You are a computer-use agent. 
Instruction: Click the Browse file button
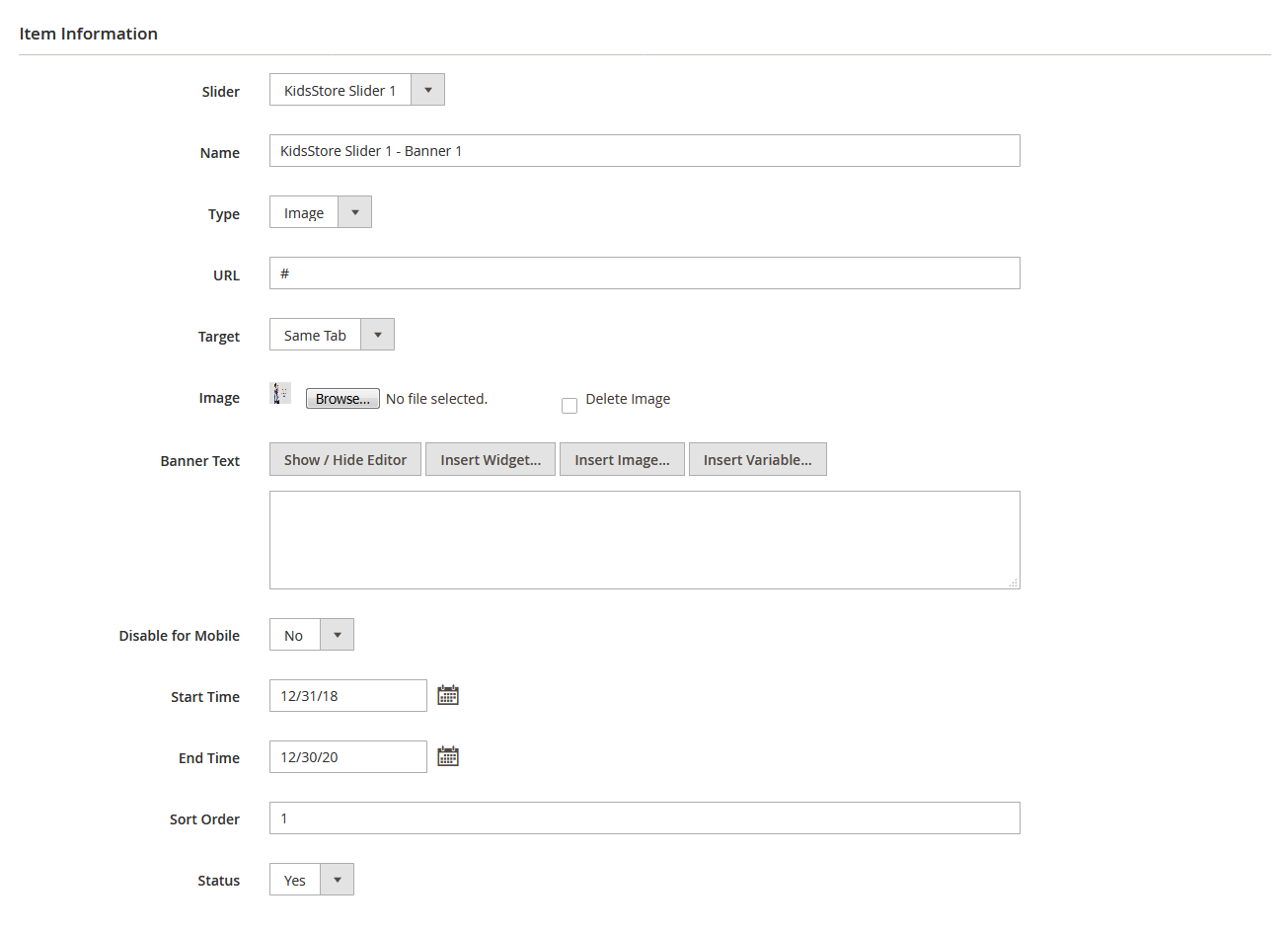342,399
